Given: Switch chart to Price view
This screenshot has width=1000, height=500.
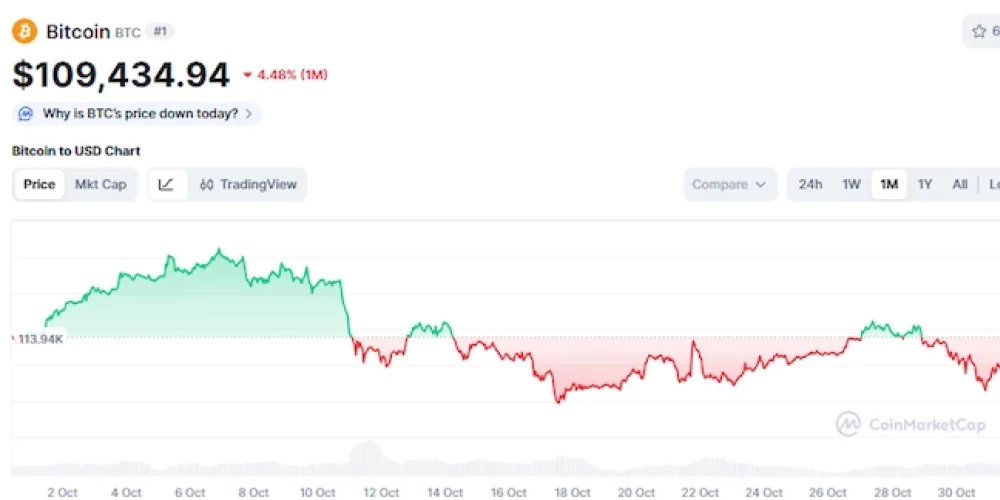Looking at the screenshot, I should [39, 184].
